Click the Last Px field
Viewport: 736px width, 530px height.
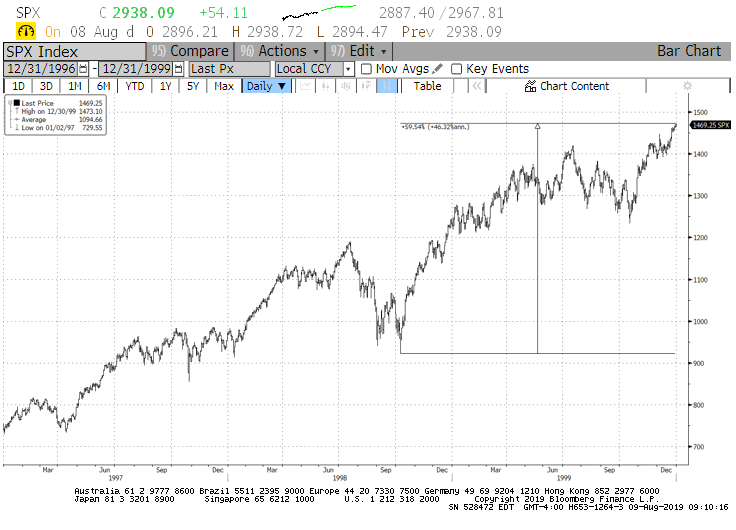(x=215, y=69)
